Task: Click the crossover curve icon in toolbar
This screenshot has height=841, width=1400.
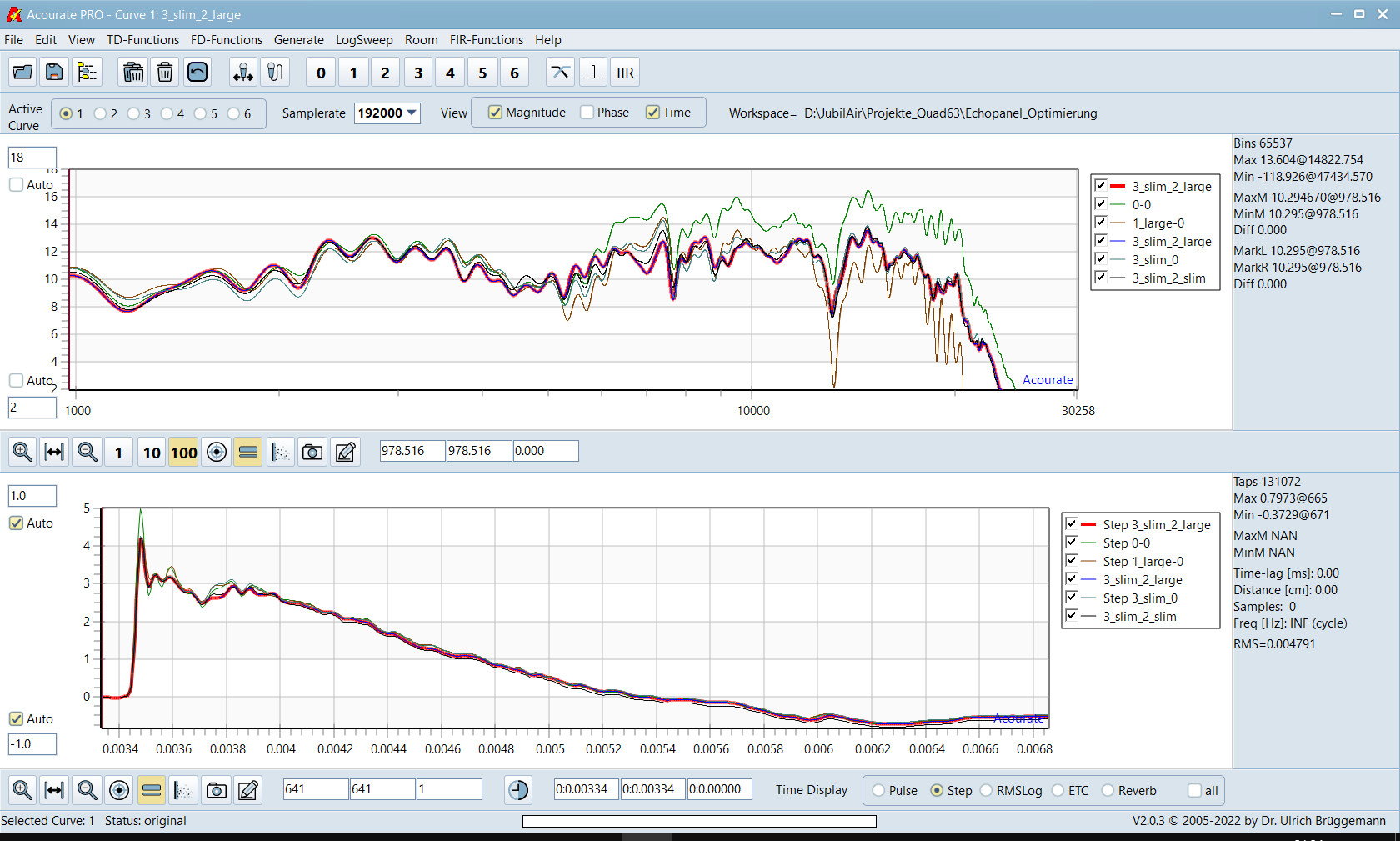Action: point(561,73)
